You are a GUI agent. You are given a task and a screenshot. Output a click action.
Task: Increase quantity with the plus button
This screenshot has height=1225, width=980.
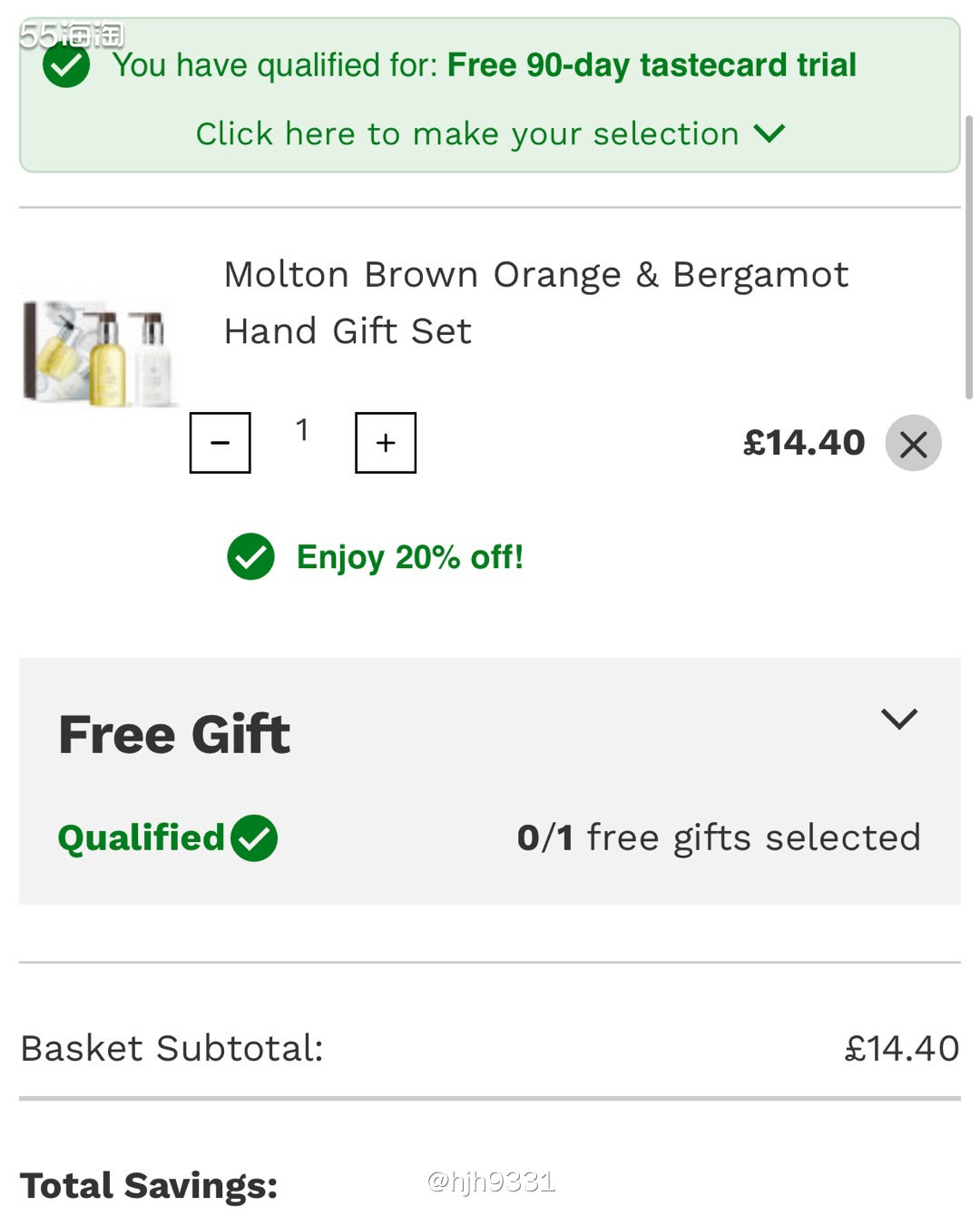386,443
